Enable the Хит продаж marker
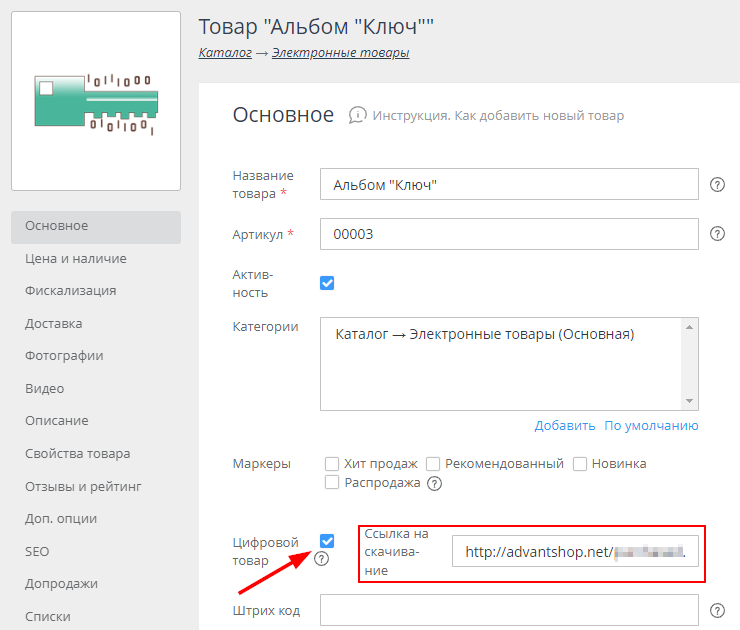This screenshot has width=740, height=630. (x=332, y=464)
